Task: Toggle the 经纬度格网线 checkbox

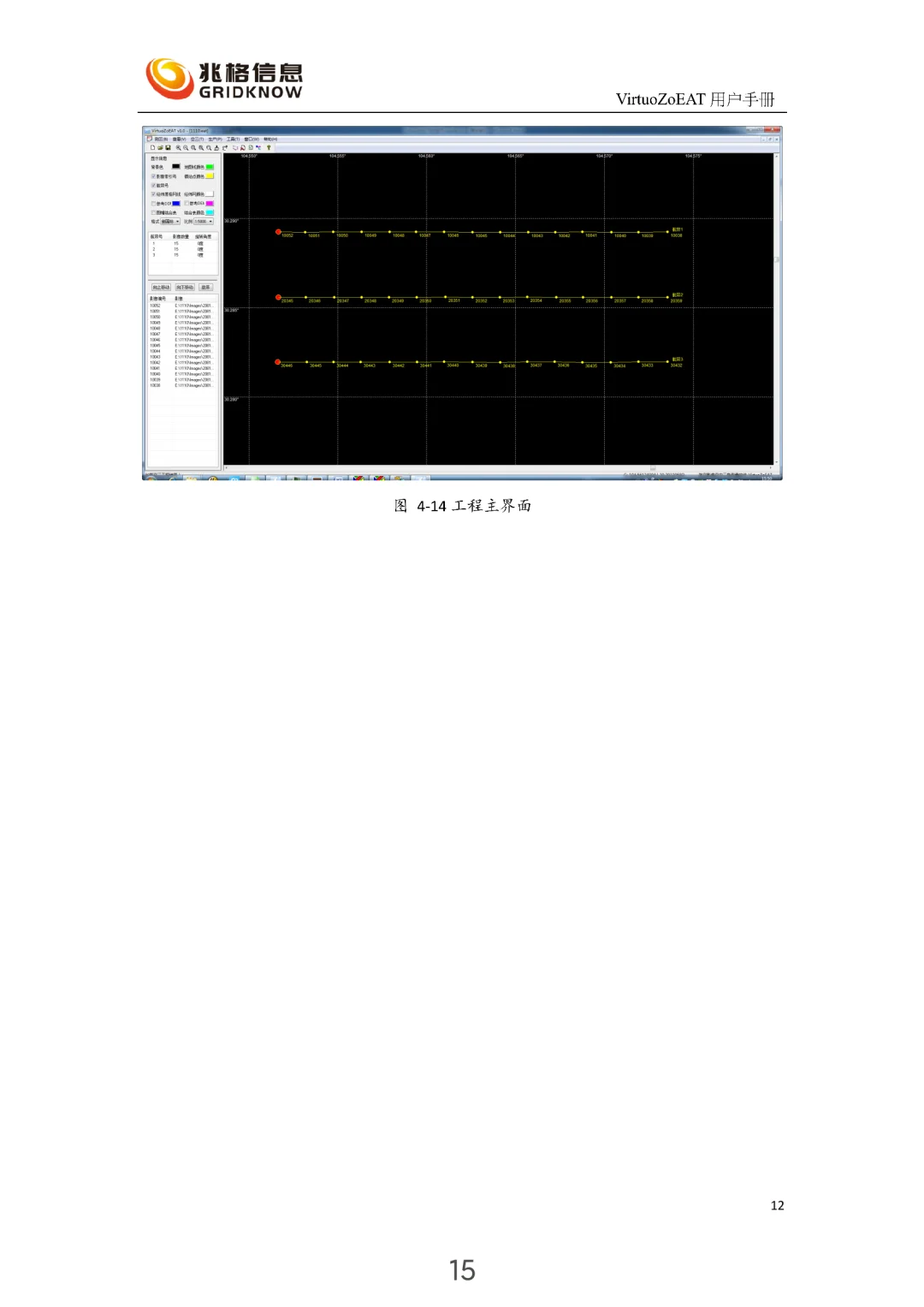Action: [x=153, y=194]
